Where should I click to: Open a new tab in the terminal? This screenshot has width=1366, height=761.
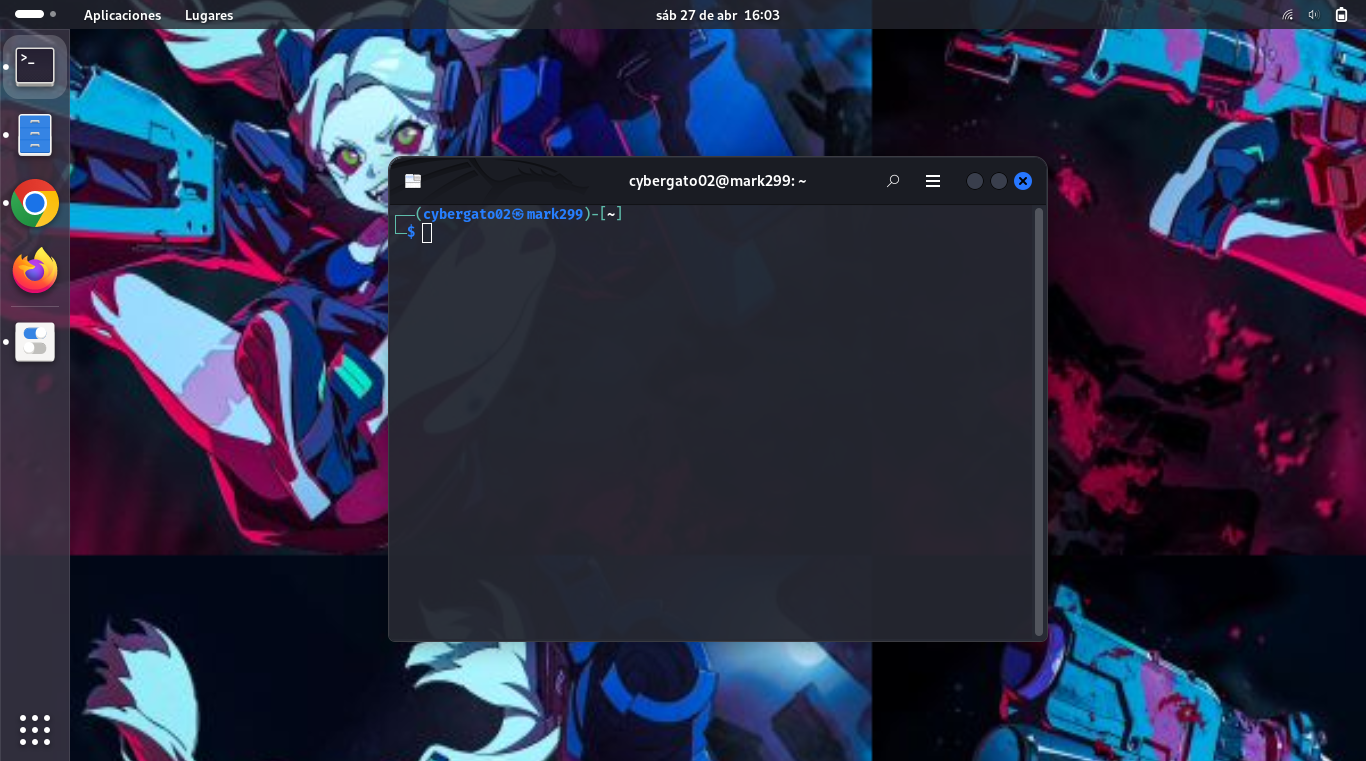pyautogui.click(x=413, y=181)
